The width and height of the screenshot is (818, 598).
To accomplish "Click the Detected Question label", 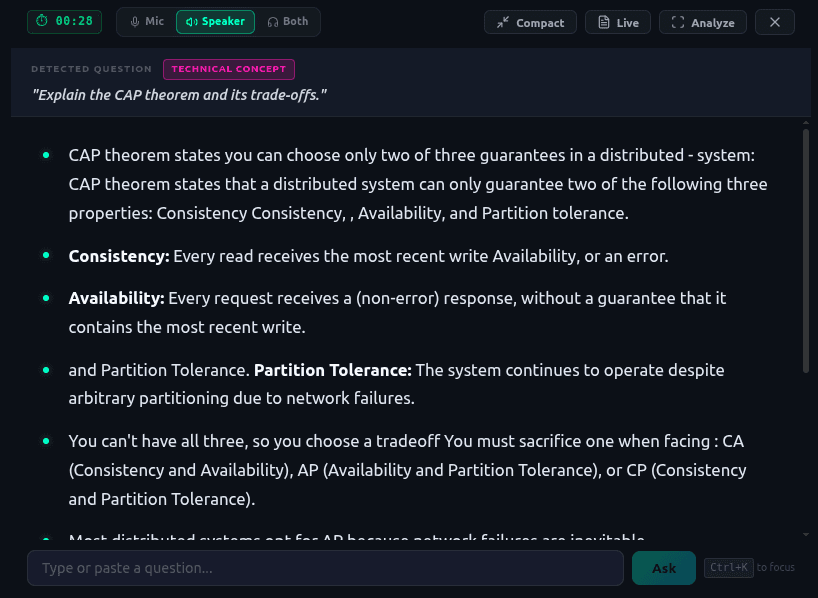I will [x=91, y=69].
